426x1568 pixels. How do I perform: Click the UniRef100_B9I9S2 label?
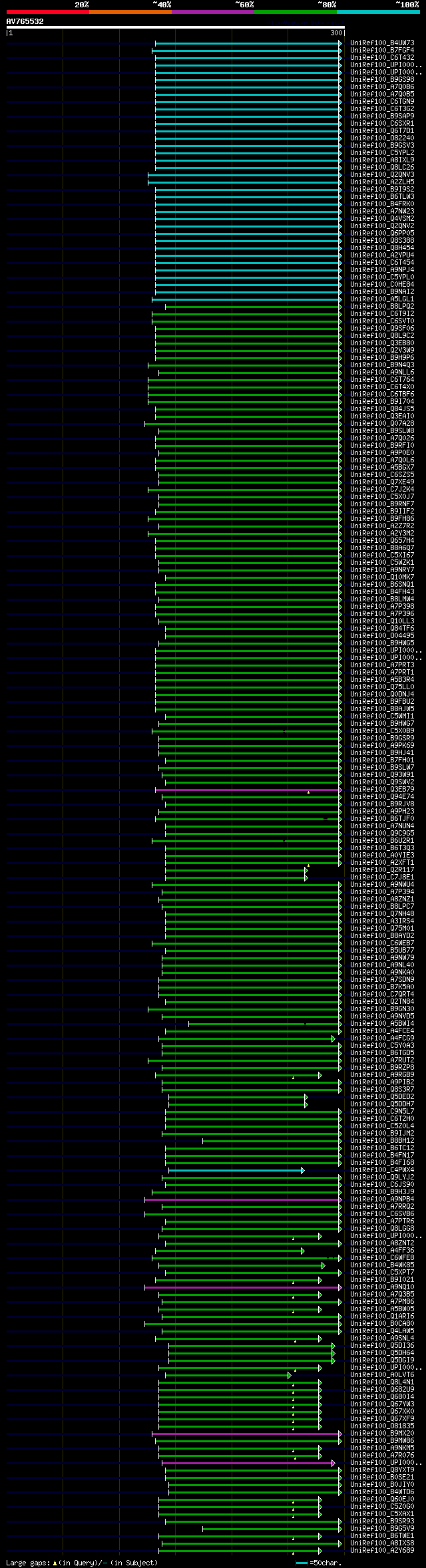[x=382, y=190]
